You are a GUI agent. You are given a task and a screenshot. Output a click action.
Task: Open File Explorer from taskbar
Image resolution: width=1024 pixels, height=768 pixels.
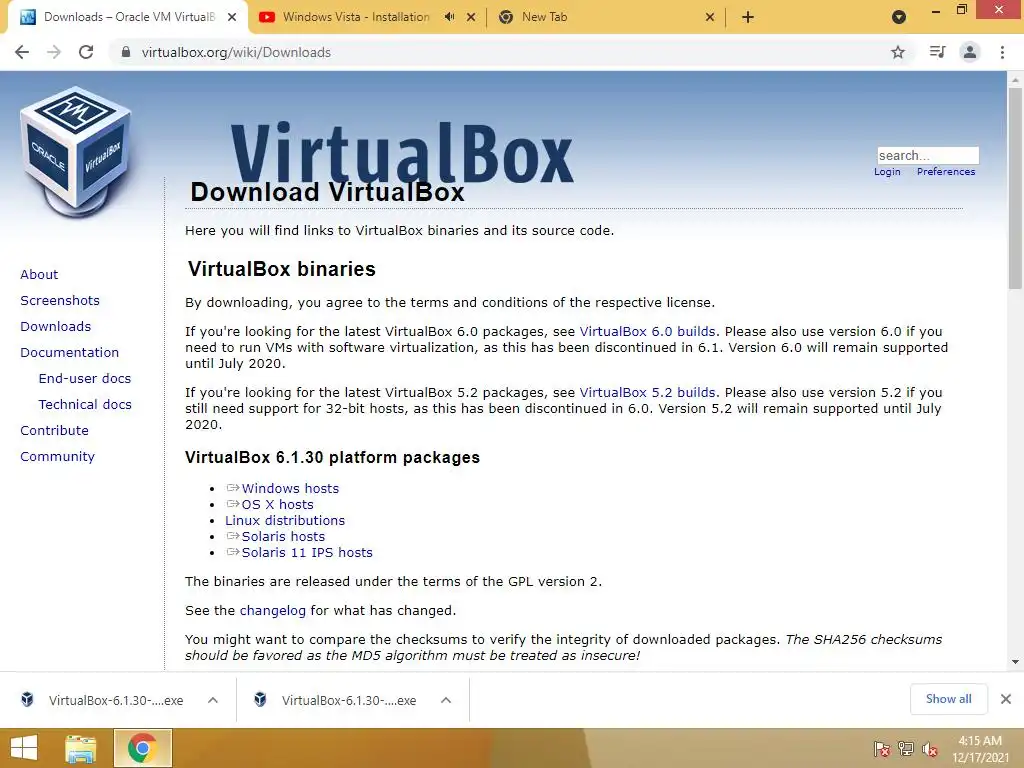(x=80, y=748)
